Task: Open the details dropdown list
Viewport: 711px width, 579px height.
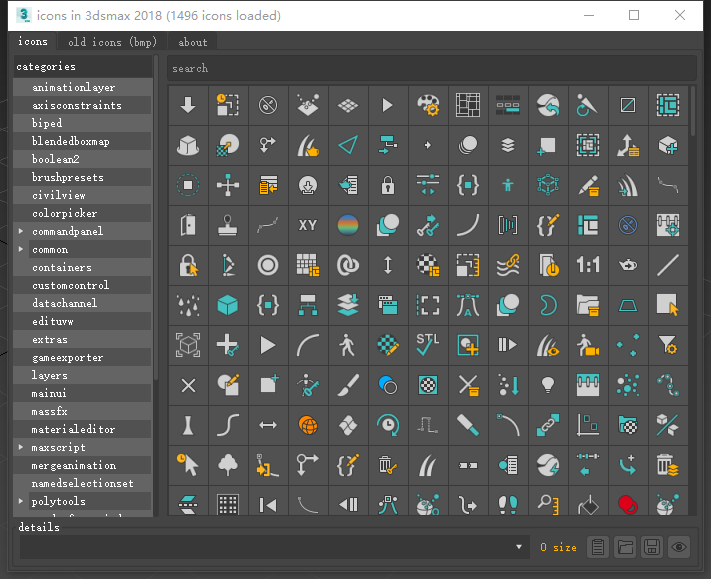Action: [519, 547]
